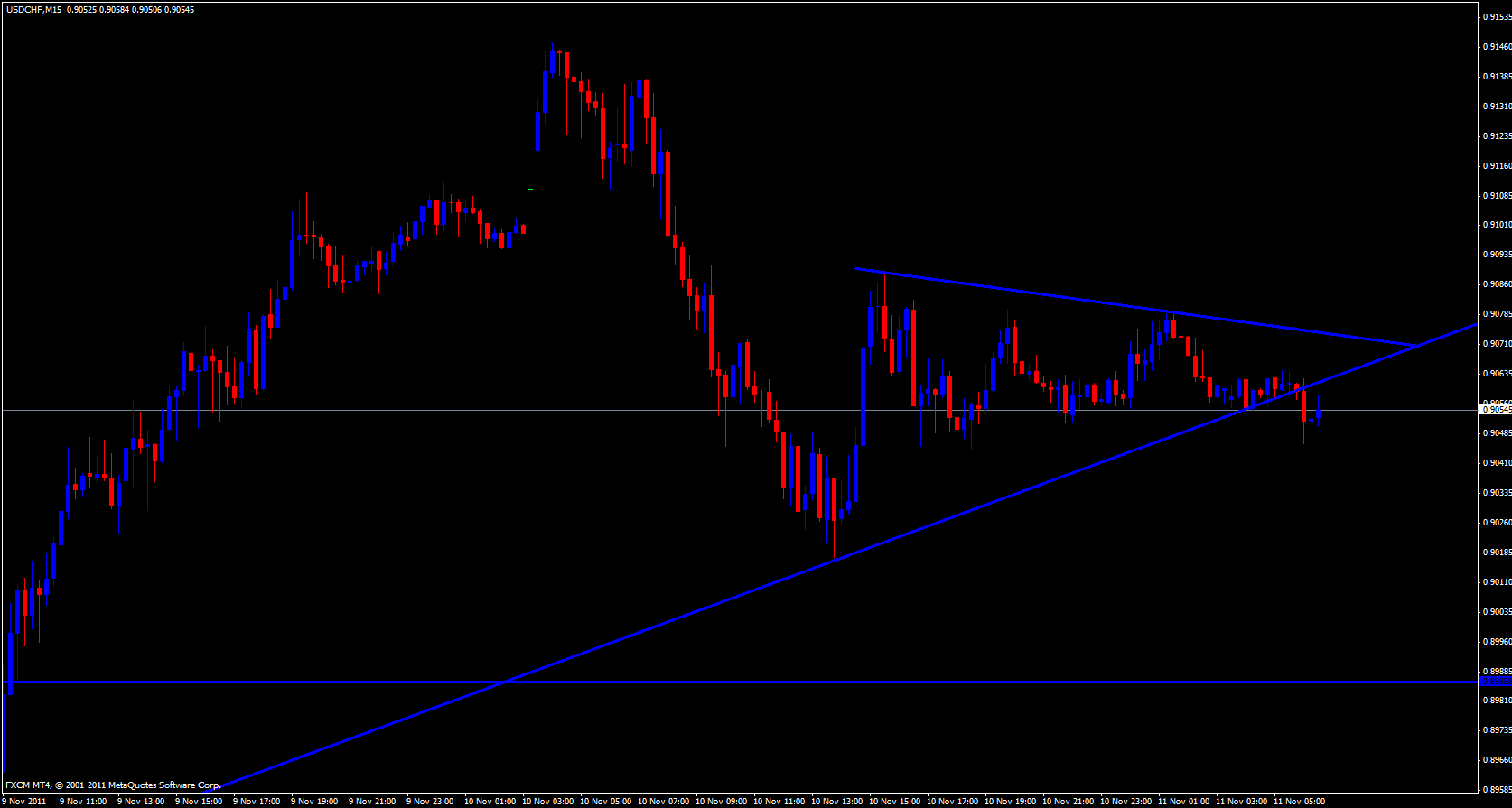1512x808 pixels.
Task: Click the 0.89585 price axis label
Action: [1496, 789]
